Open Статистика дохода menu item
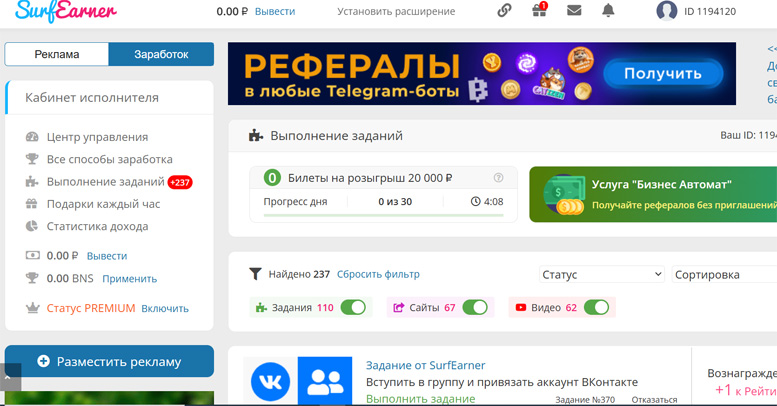The image size is (777, 406). [97, 226]
